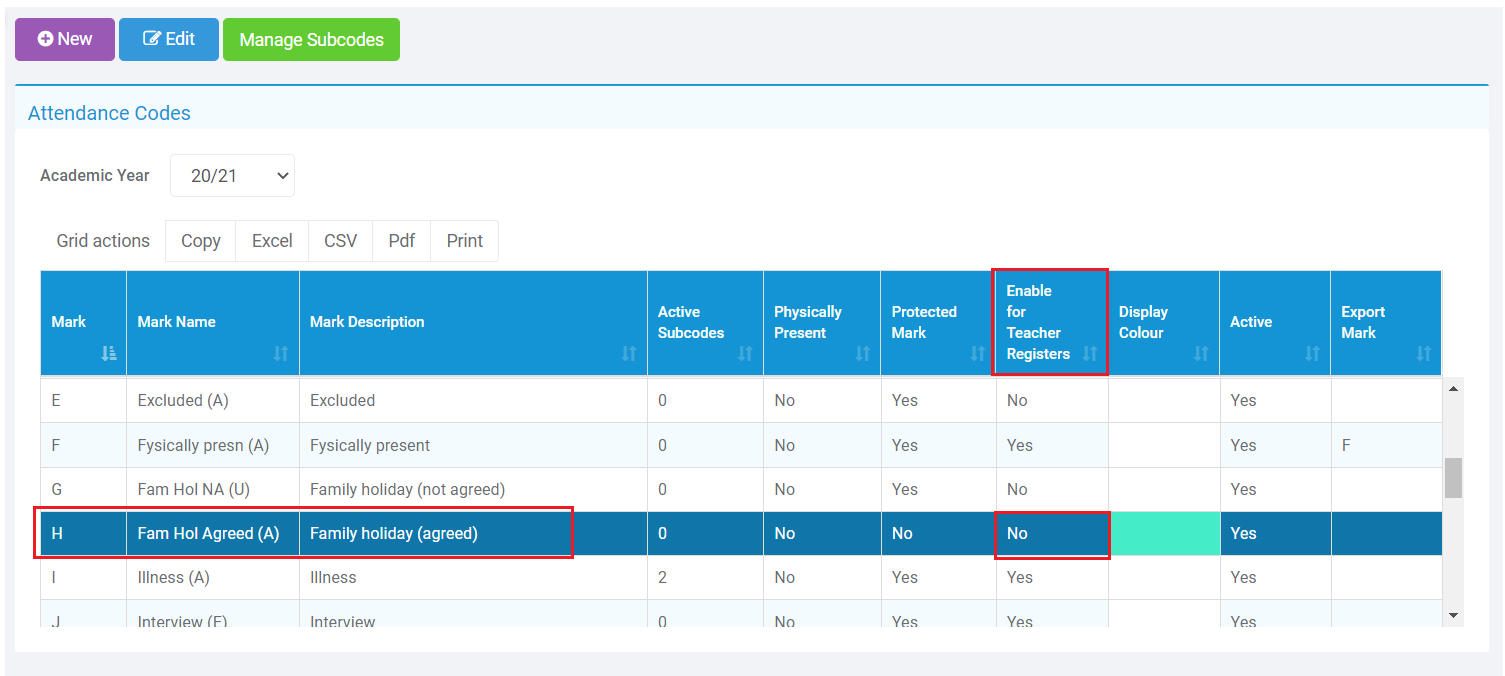Sort by Mark Description using arrows icon
The height and width of the screenshot is (676, 1505).
click(629, 353)
